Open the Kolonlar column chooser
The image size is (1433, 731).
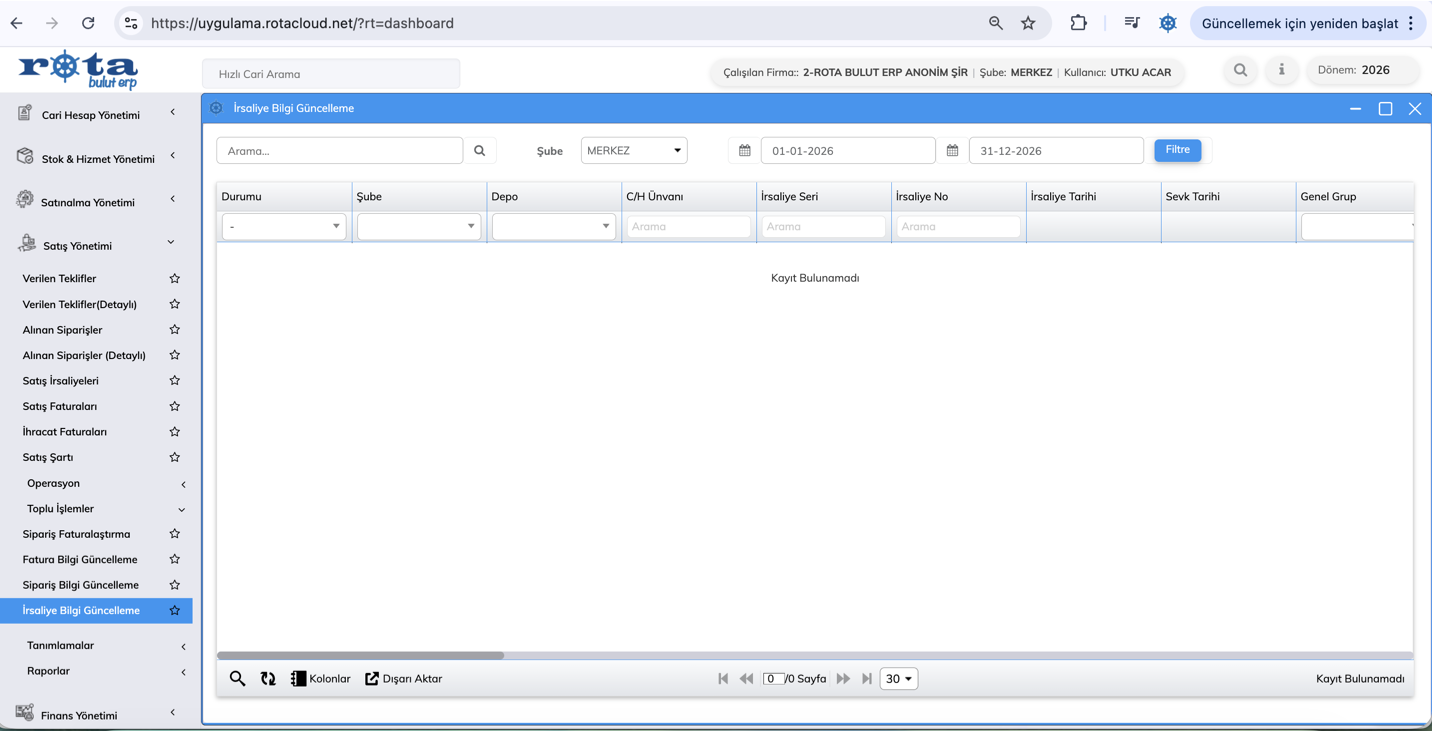(320, 679)
